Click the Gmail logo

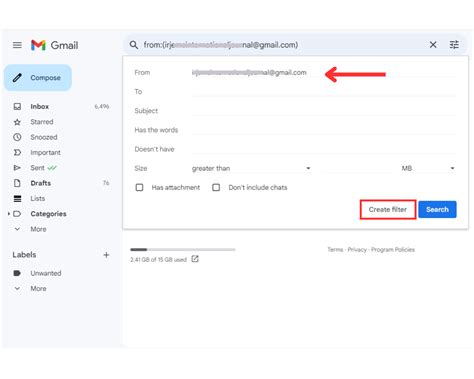point(54,45)
